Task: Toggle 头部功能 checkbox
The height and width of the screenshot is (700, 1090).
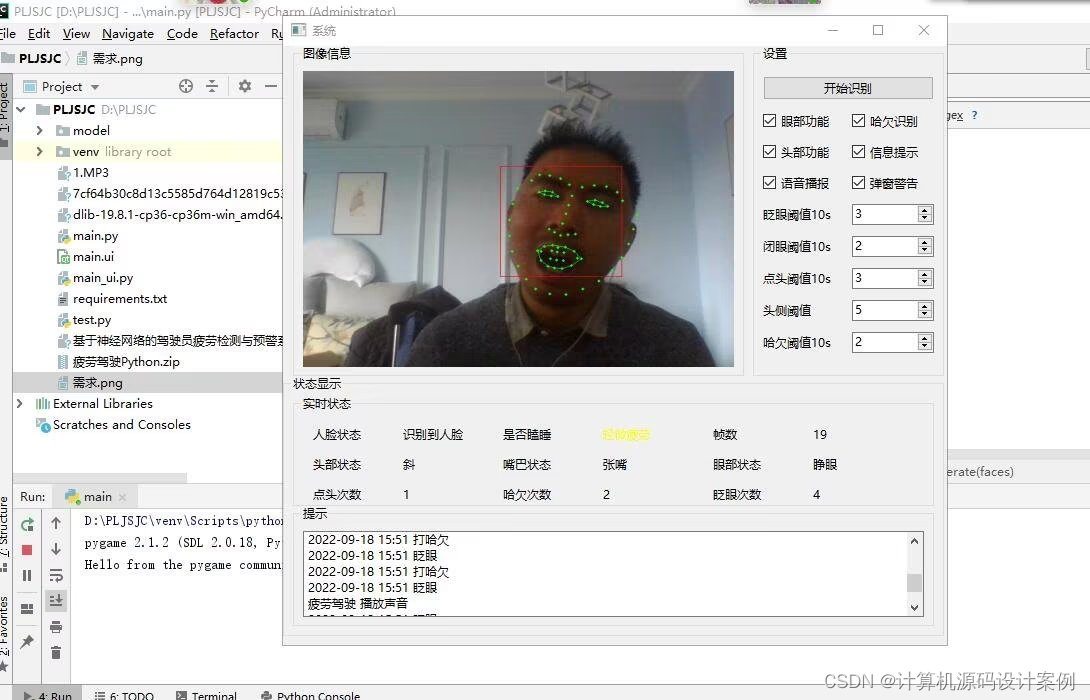Action: [x=769, y=152]
